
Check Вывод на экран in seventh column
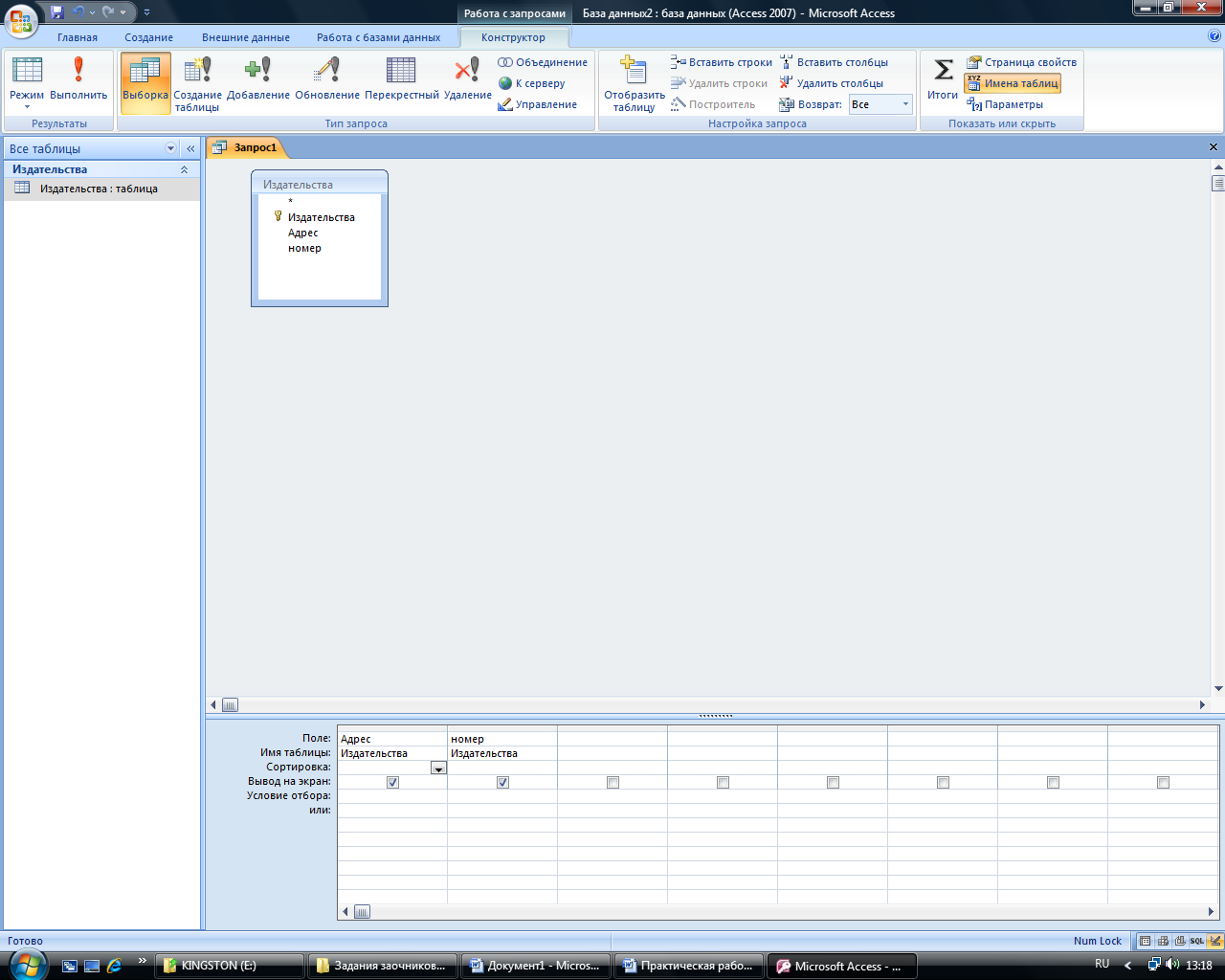[1053, 782]
